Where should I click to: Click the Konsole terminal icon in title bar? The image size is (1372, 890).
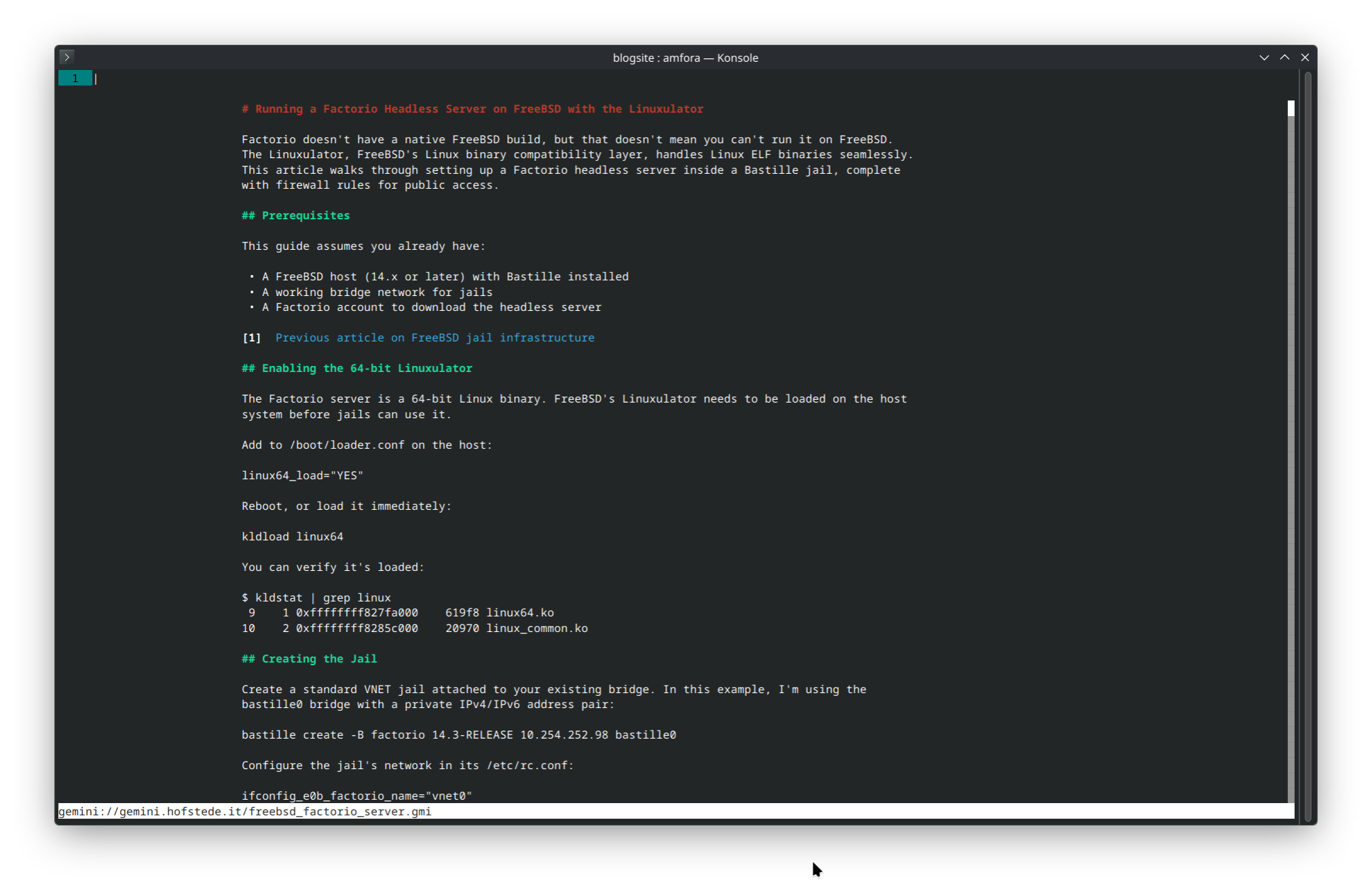tap(67, 57)
